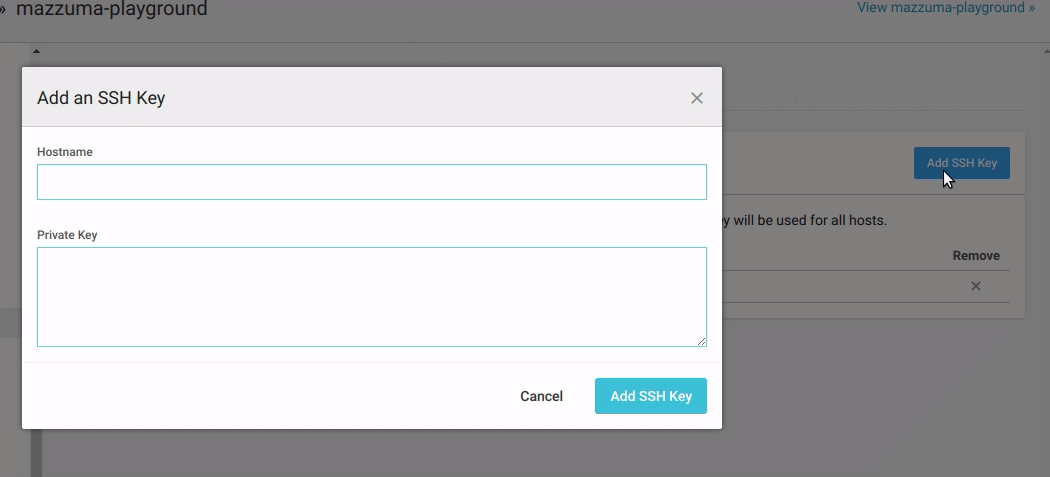Click the sidebar scroll-up arrow
The height and width of the screenshot is (477, 1050).
tap(36, 50)
